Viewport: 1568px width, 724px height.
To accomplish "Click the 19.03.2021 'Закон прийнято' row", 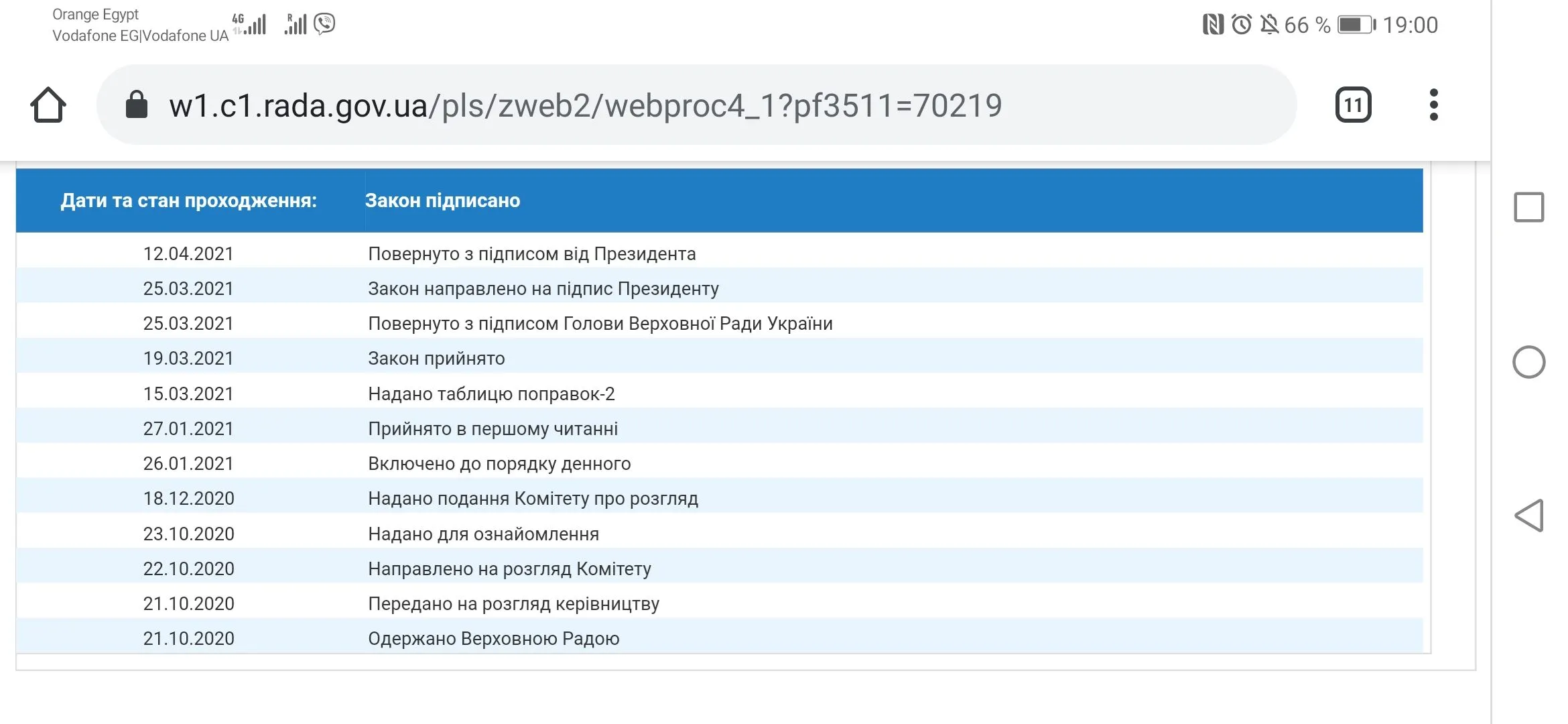I will tap(436, 359).
